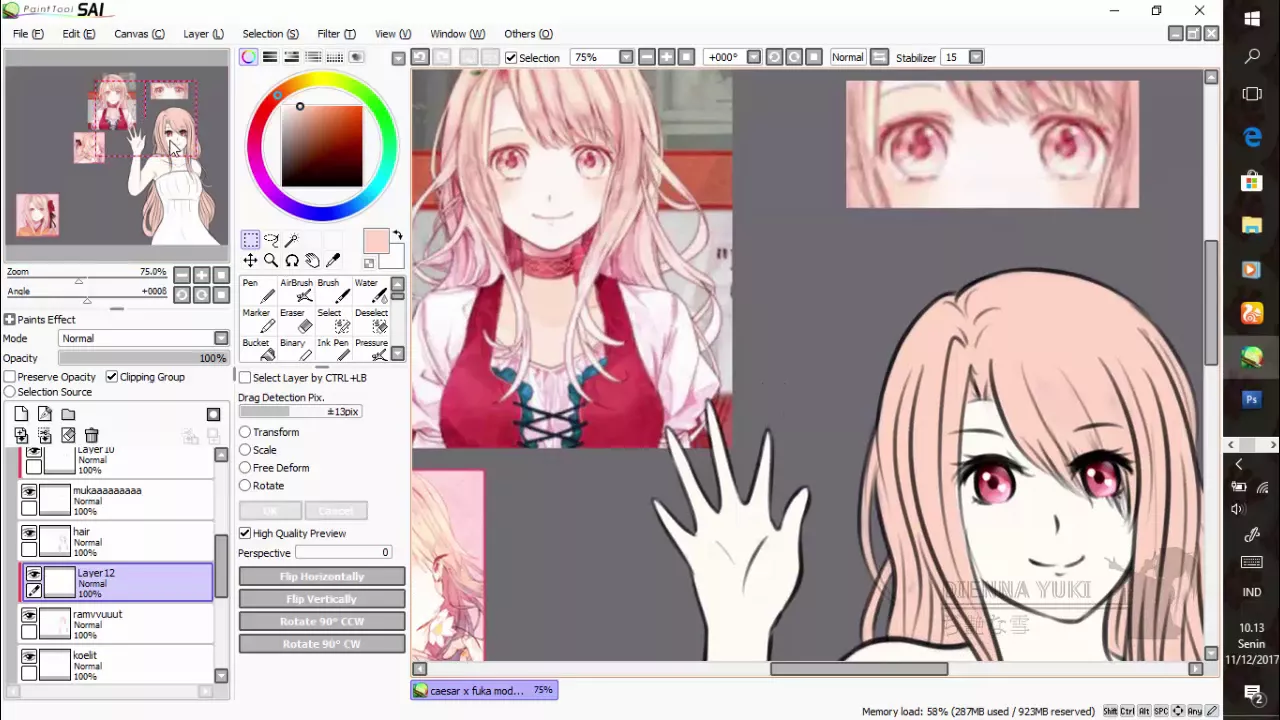This screenshot has height=720, width=1280.
Task: Select the Move tool
Action: (250, 260)
